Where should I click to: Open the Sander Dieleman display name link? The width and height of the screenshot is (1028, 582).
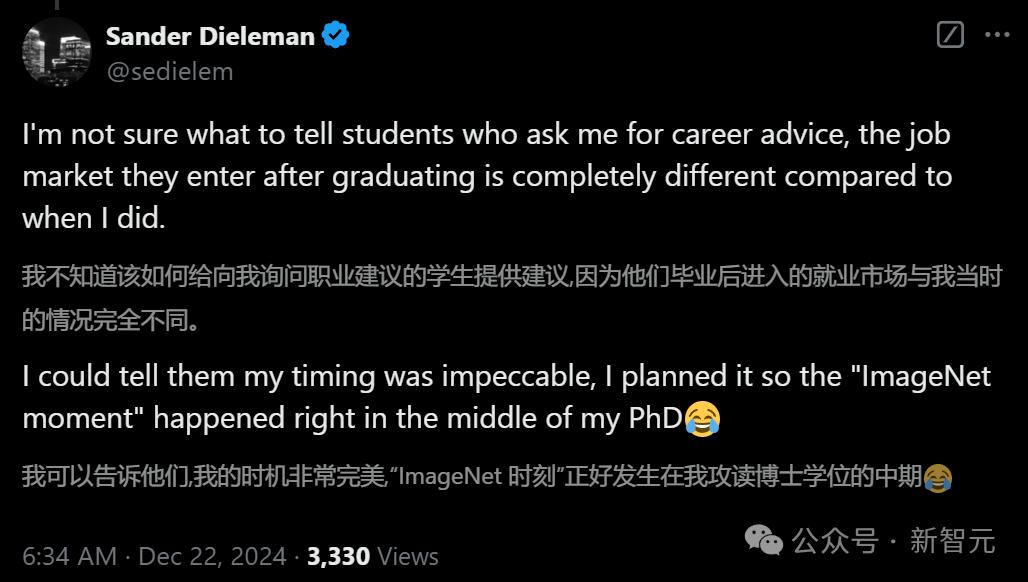(210, 37)
